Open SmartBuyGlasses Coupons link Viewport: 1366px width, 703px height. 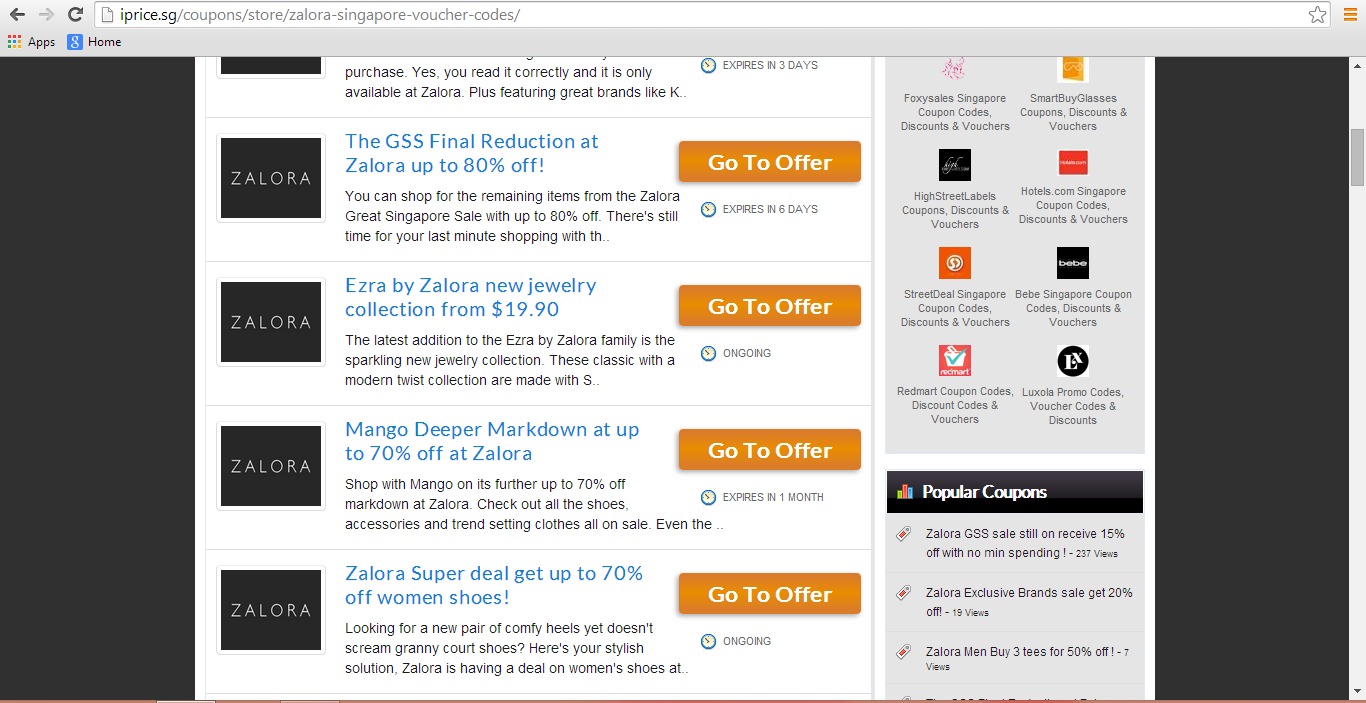pos(1073,112)
